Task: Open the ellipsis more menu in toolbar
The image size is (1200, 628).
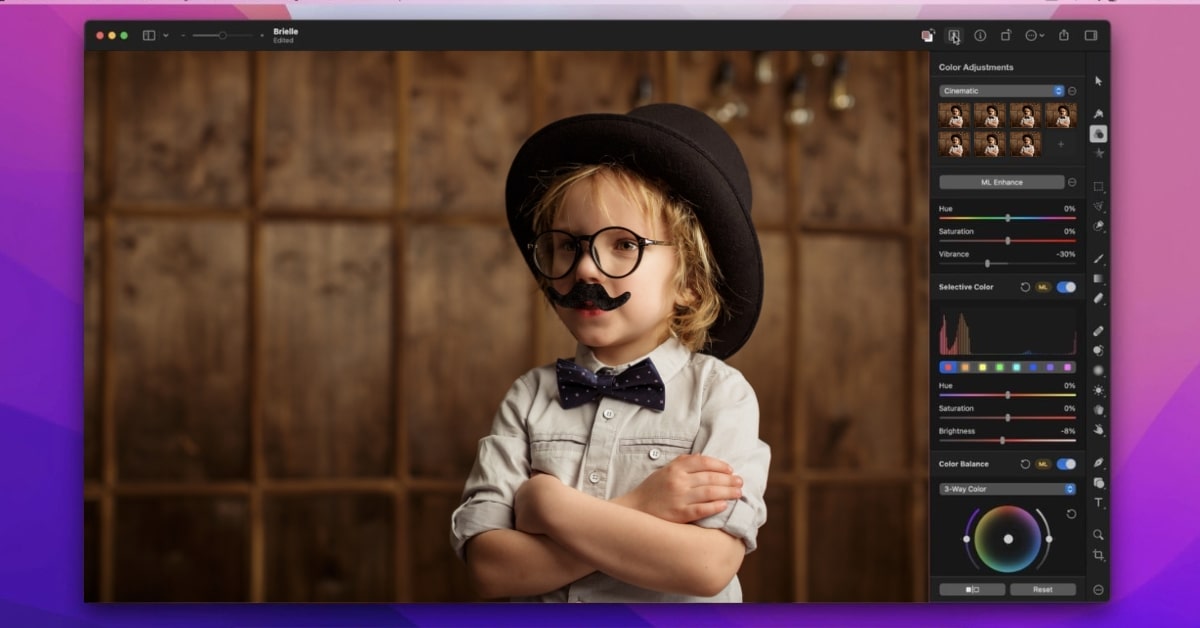Action: pos(1034,35)
